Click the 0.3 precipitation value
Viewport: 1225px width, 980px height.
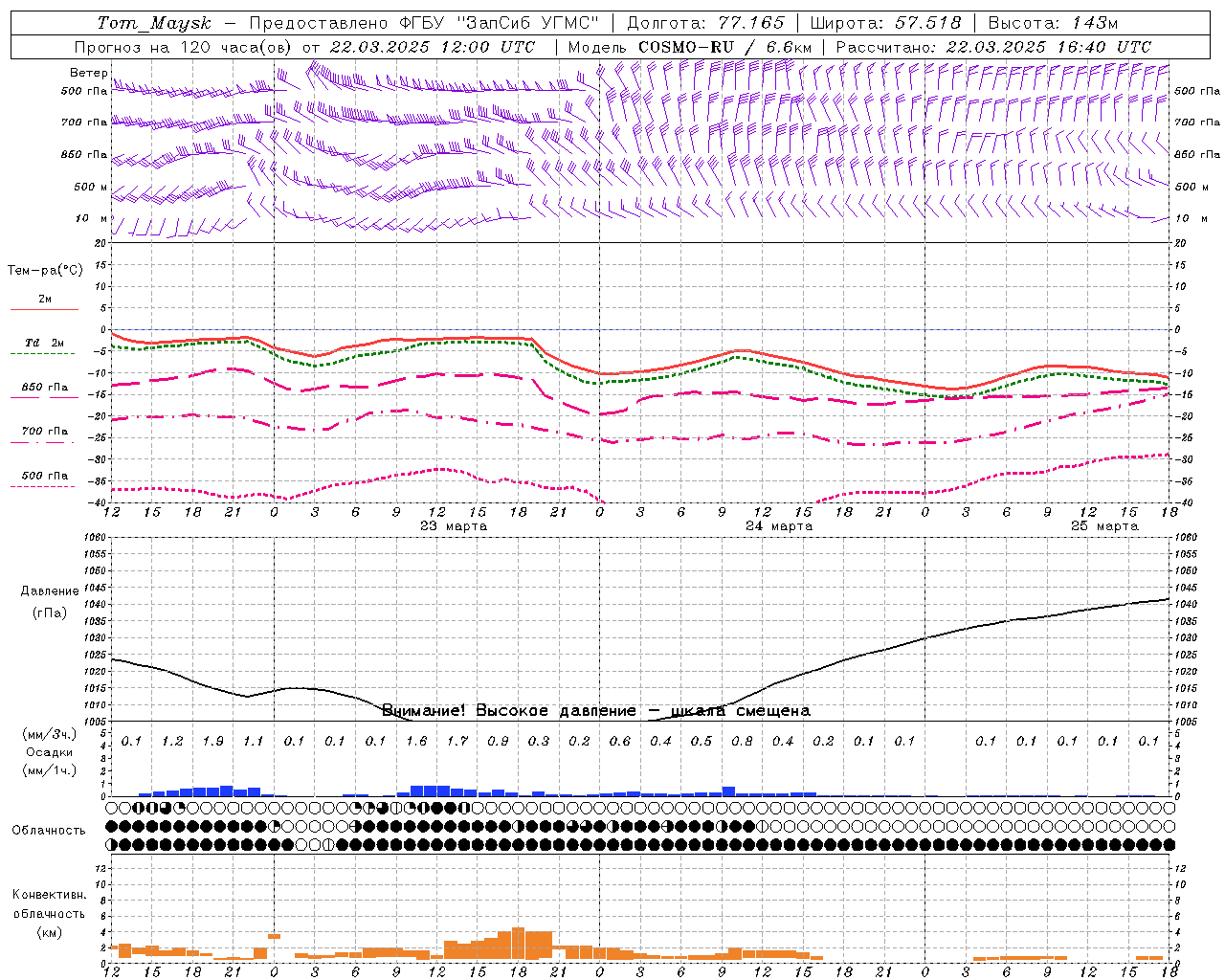pos(539,741)
